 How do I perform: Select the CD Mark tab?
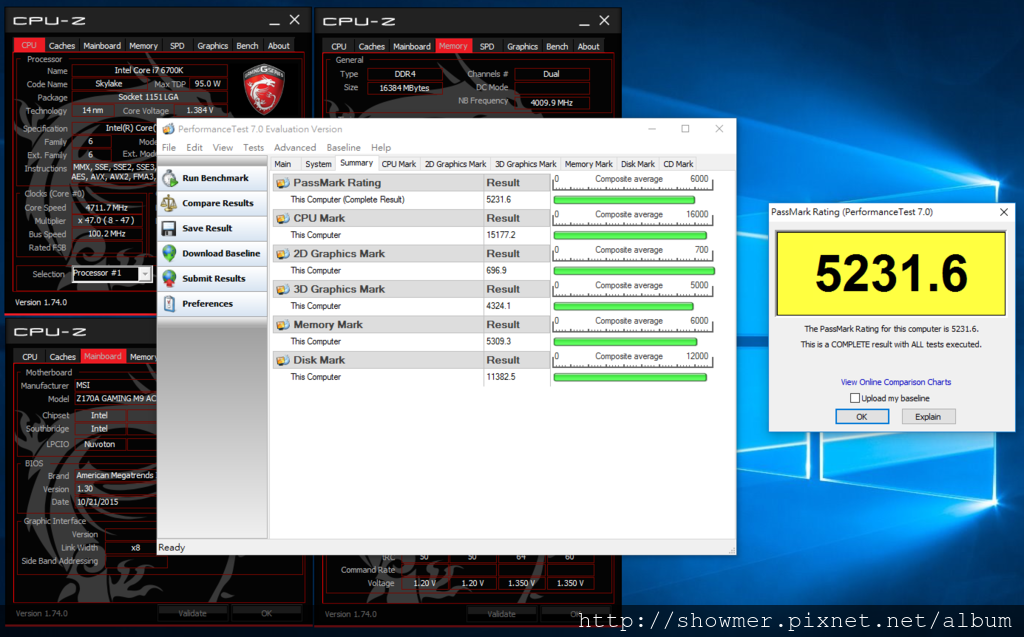click(x=678, y=164)
